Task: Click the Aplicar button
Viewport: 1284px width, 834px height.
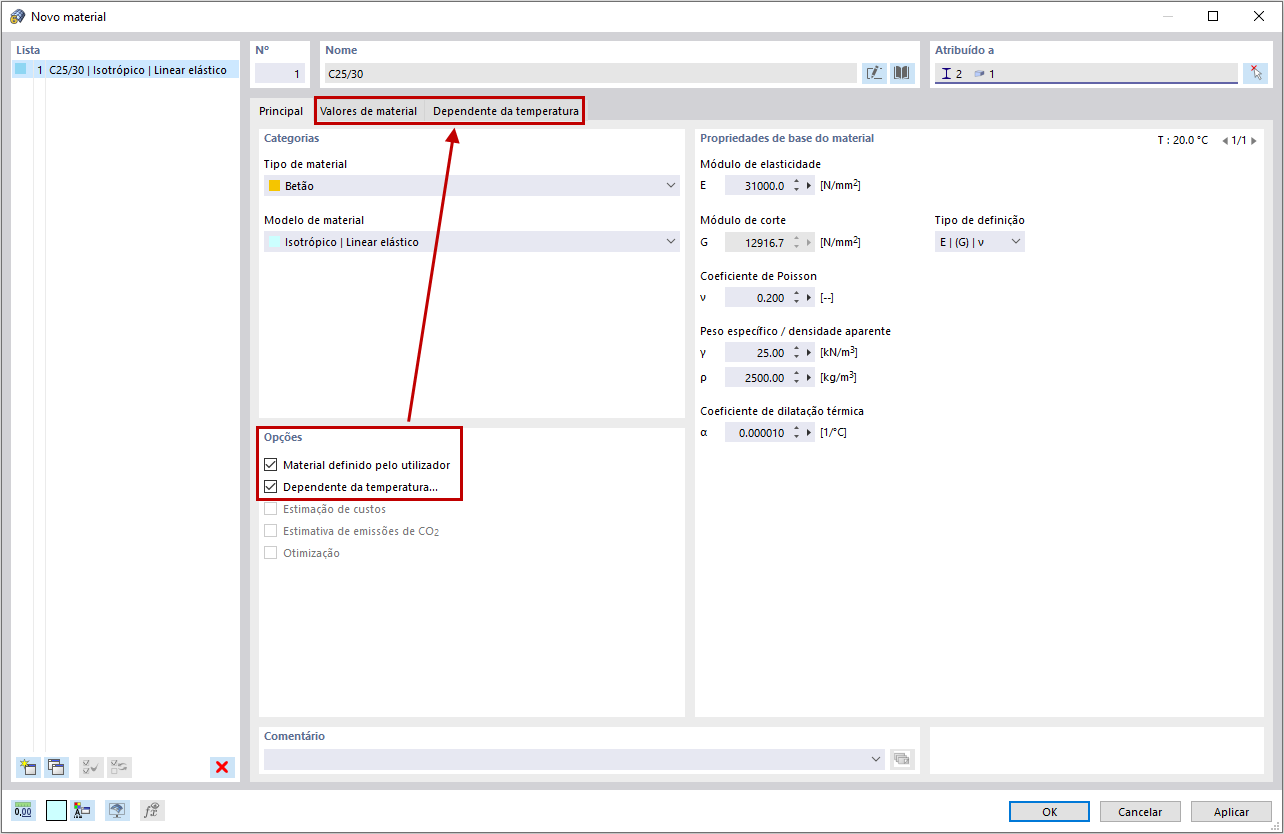Action: coord(1231,812)
